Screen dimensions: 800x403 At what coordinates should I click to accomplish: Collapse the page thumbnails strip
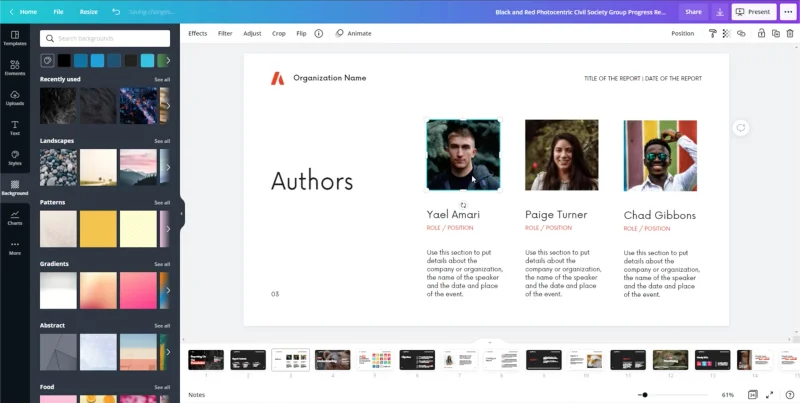pos(490,342)
